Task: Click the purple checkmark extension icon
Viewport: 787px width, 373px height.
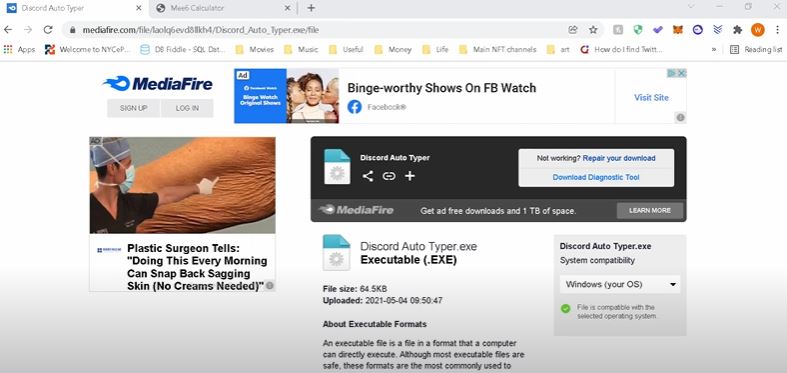Action: coord(658,30)
